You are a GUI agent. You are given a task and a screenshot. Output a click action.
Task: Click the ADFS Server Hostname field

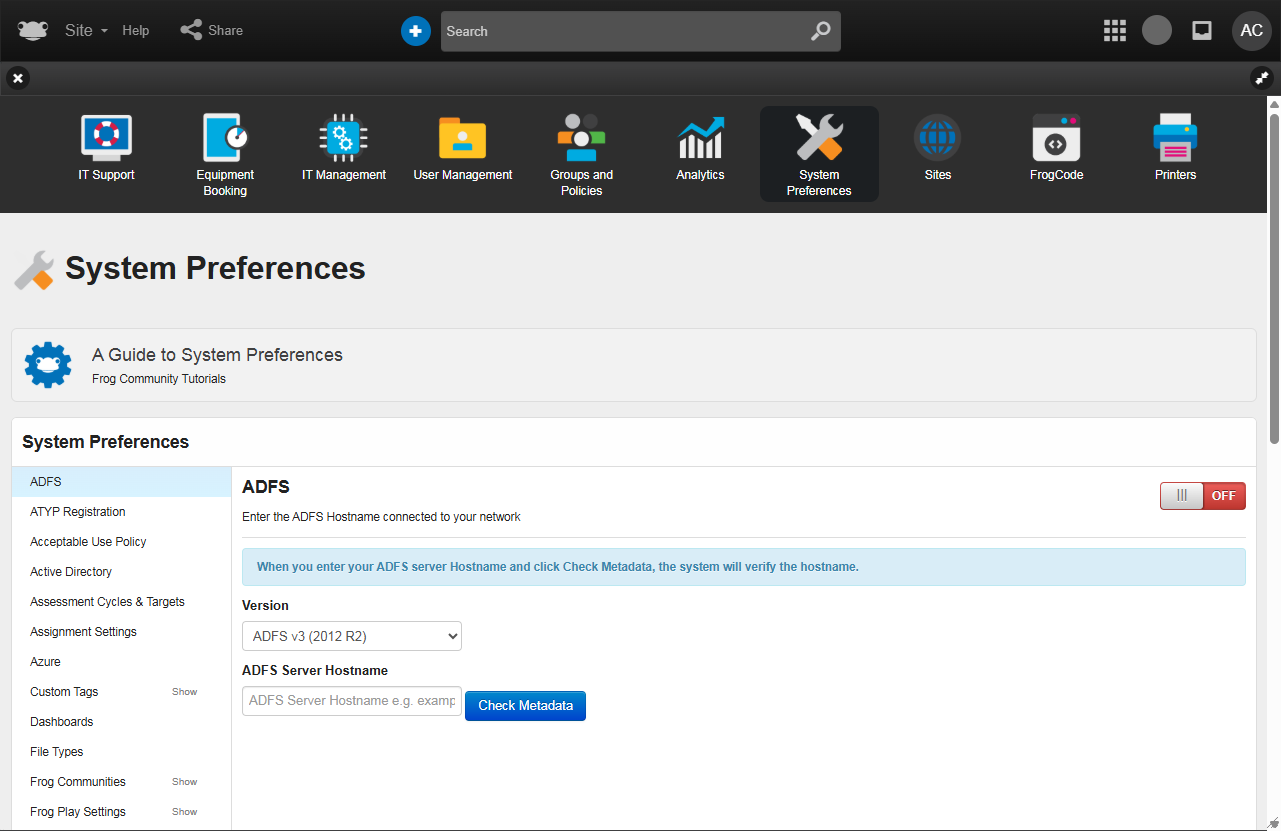coord(352,701)
